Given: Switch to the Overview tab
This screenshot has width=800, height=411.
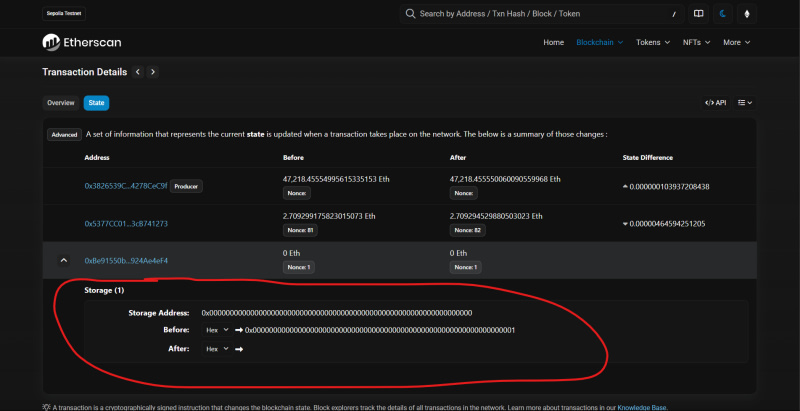Looking at the screenshot, I should coord(61,103).
